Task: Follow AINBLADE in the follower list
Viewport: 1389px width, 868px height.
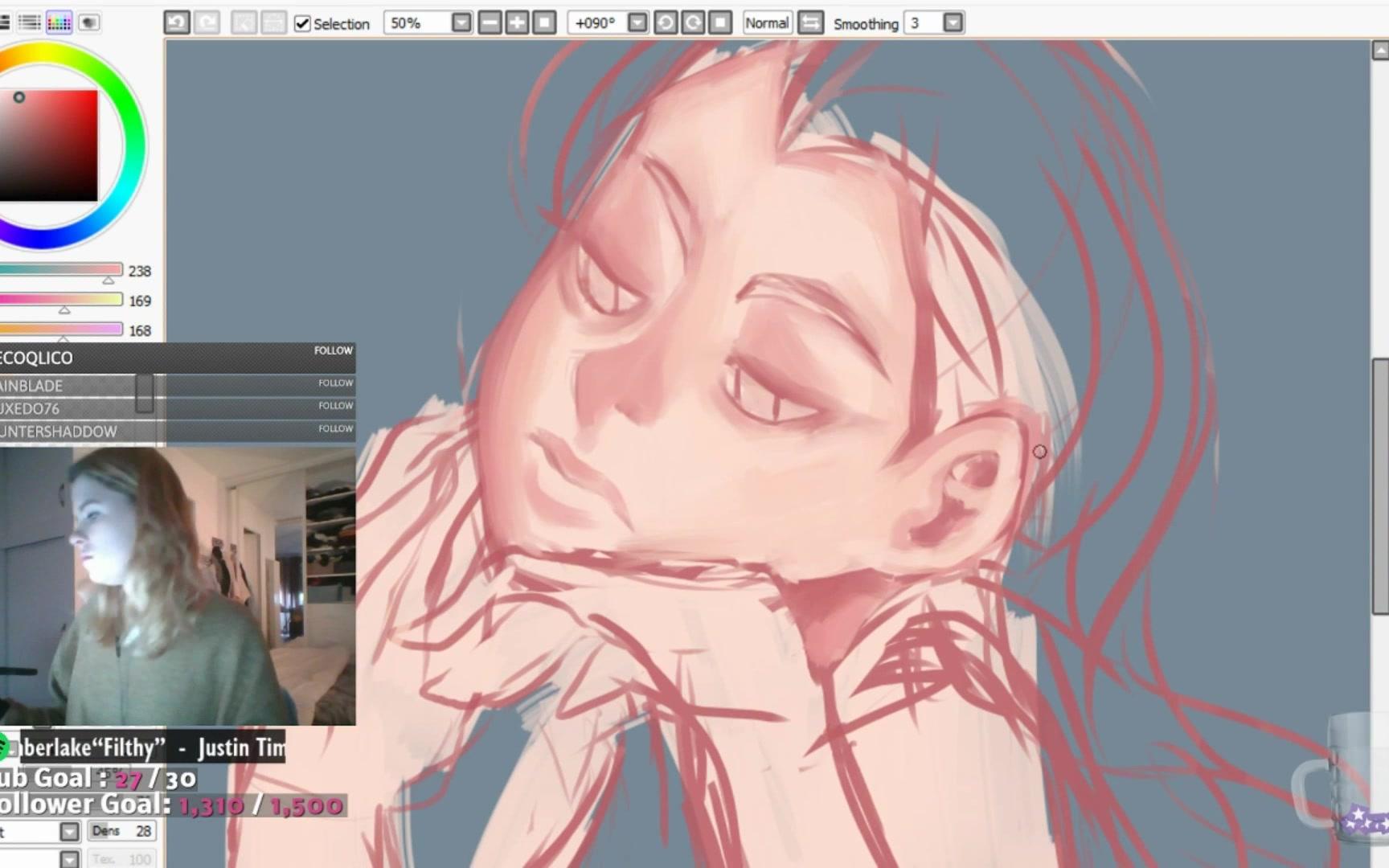Action: point(335,383)
